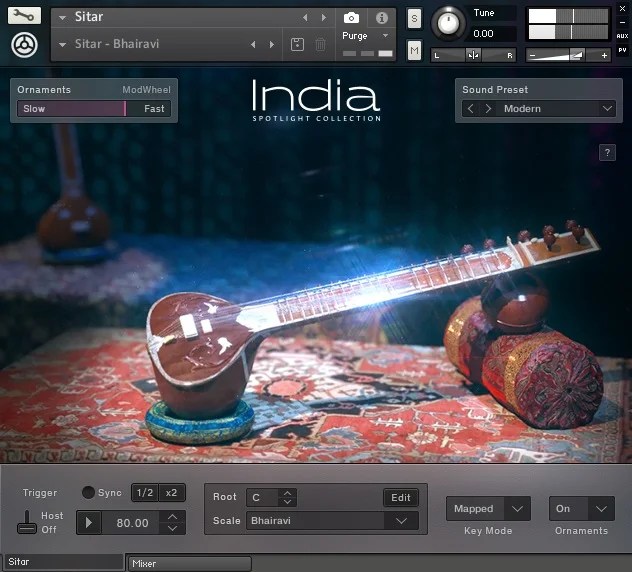The image size is (632, 572).
Task: Open the Ornaments On dropdown
Action: pyautogui.click(x=601, y=509)
